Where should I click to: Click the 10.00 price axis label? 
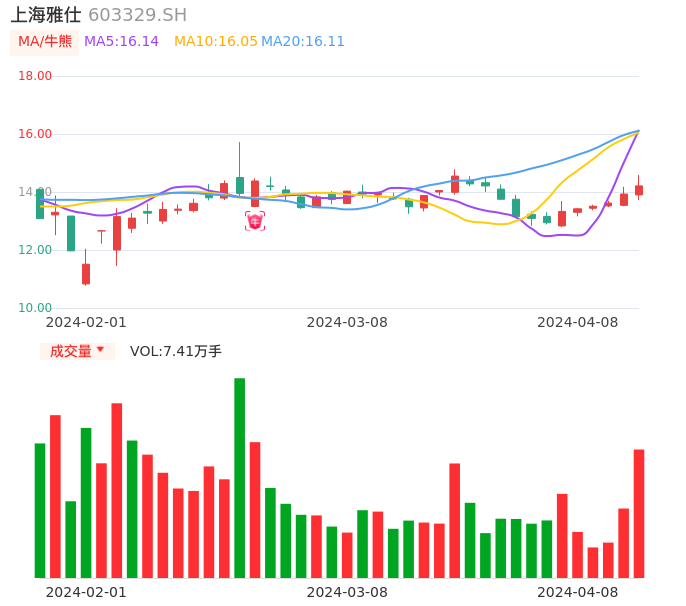35,308
